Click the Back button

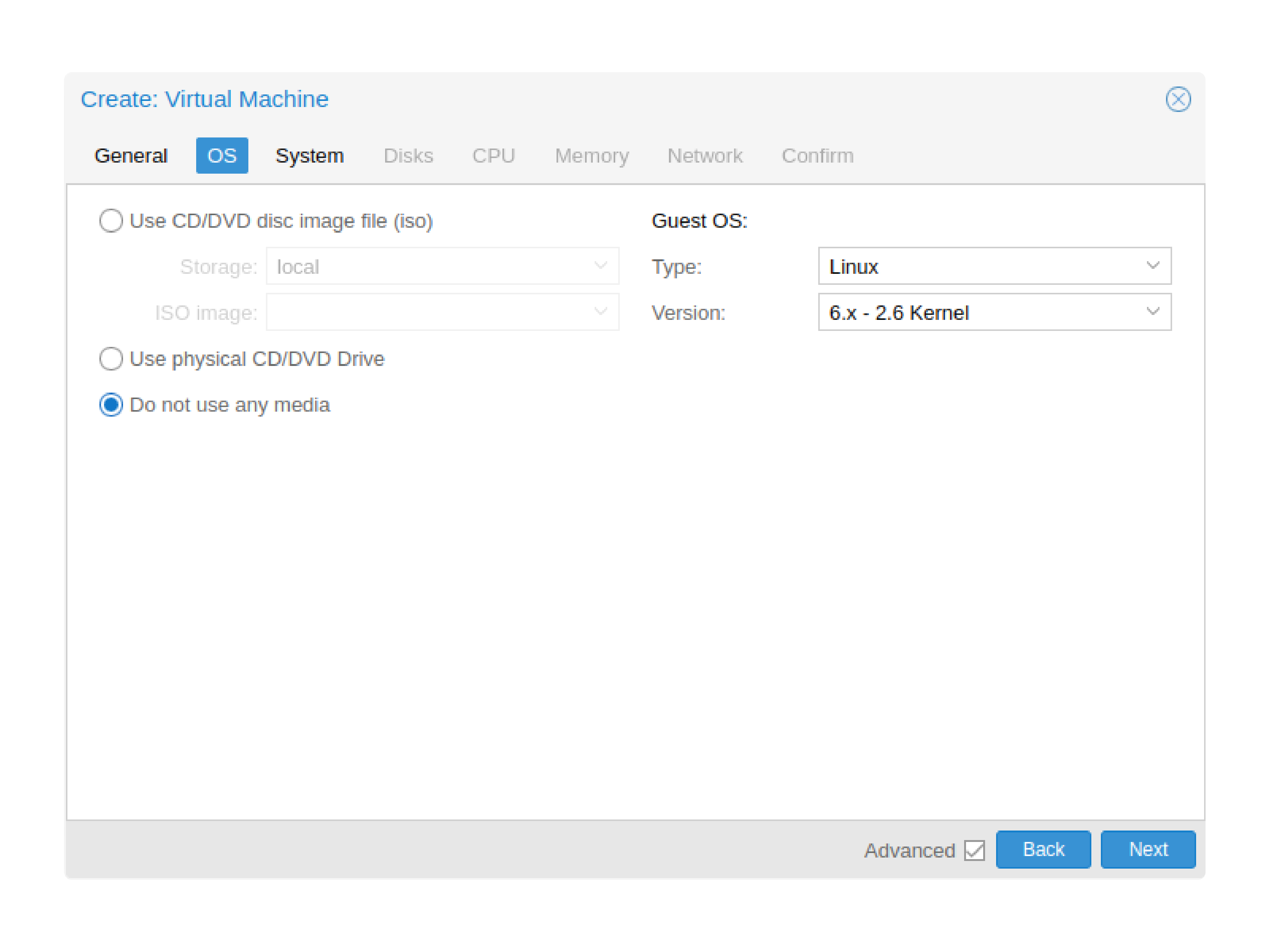click(1044, 849)
